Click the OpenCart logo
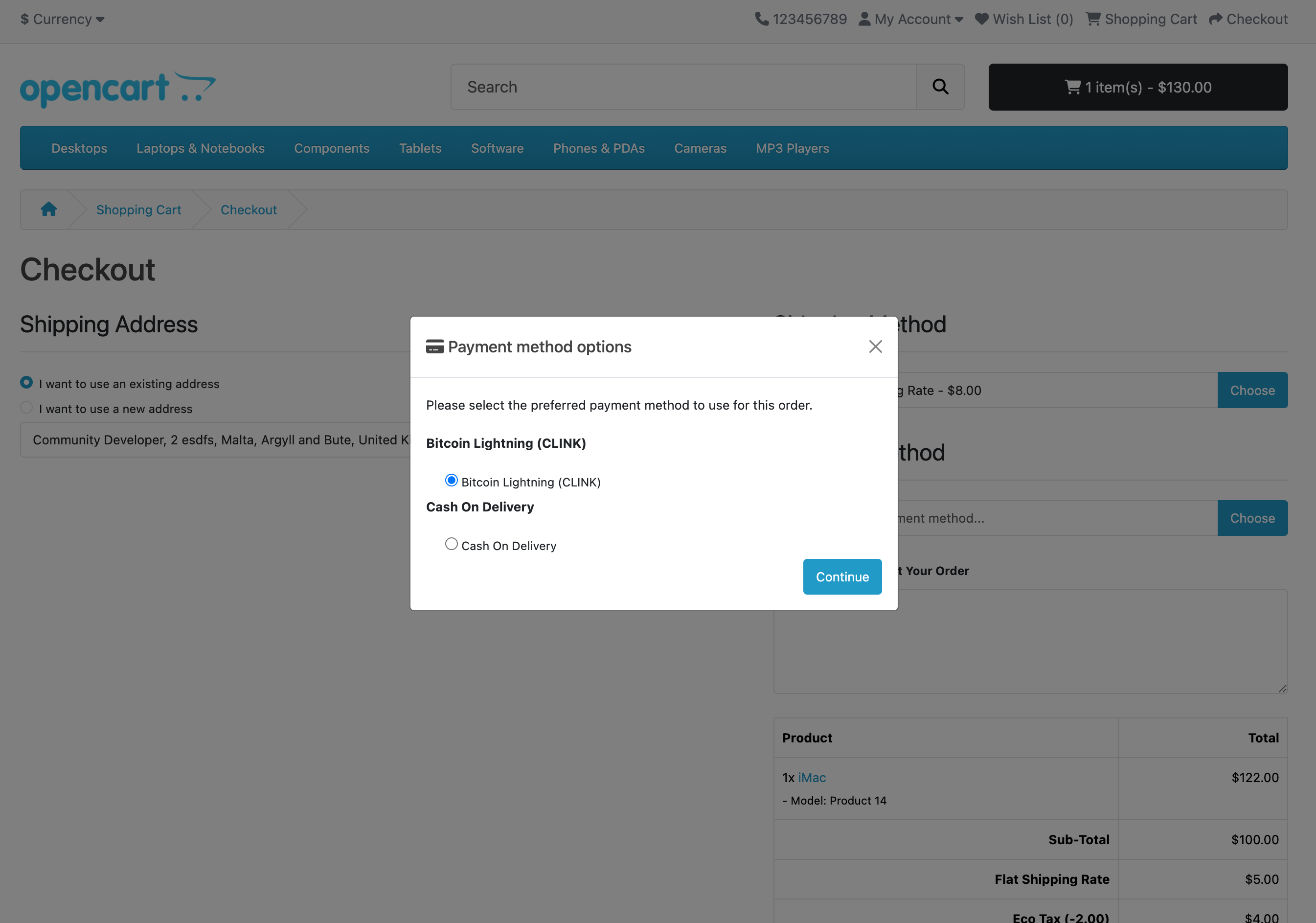Image resolution: width=1316 pixels, height=923 pixels. coord(117,89)
